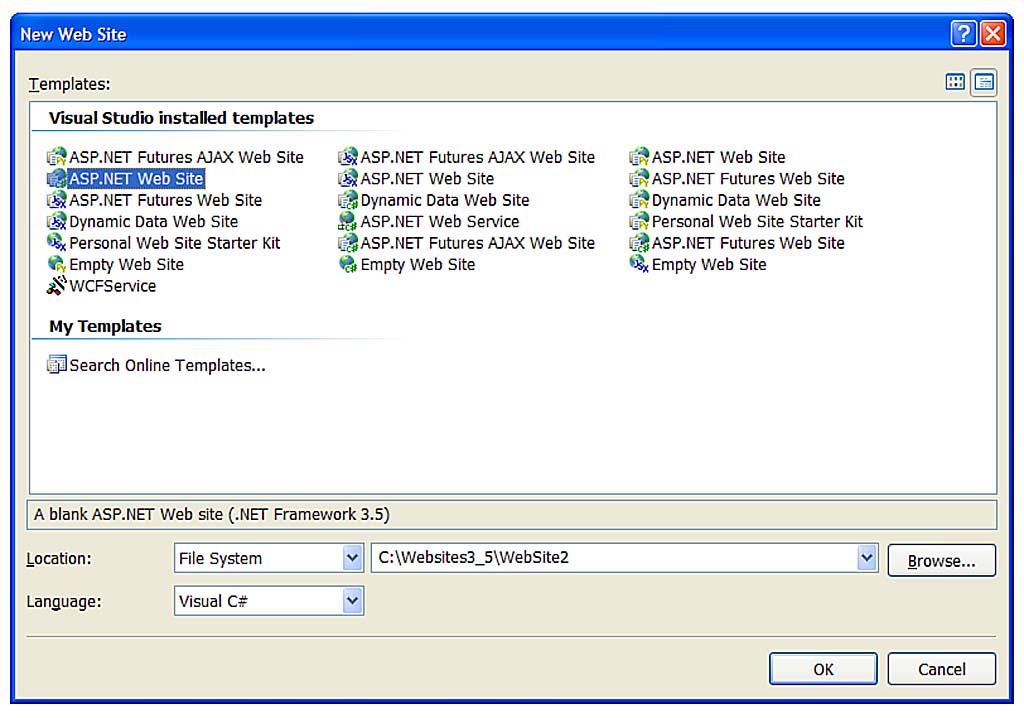Expand the website path history dropdown arrow
This screenshot has width=1024, height=718.
(867, 557)
